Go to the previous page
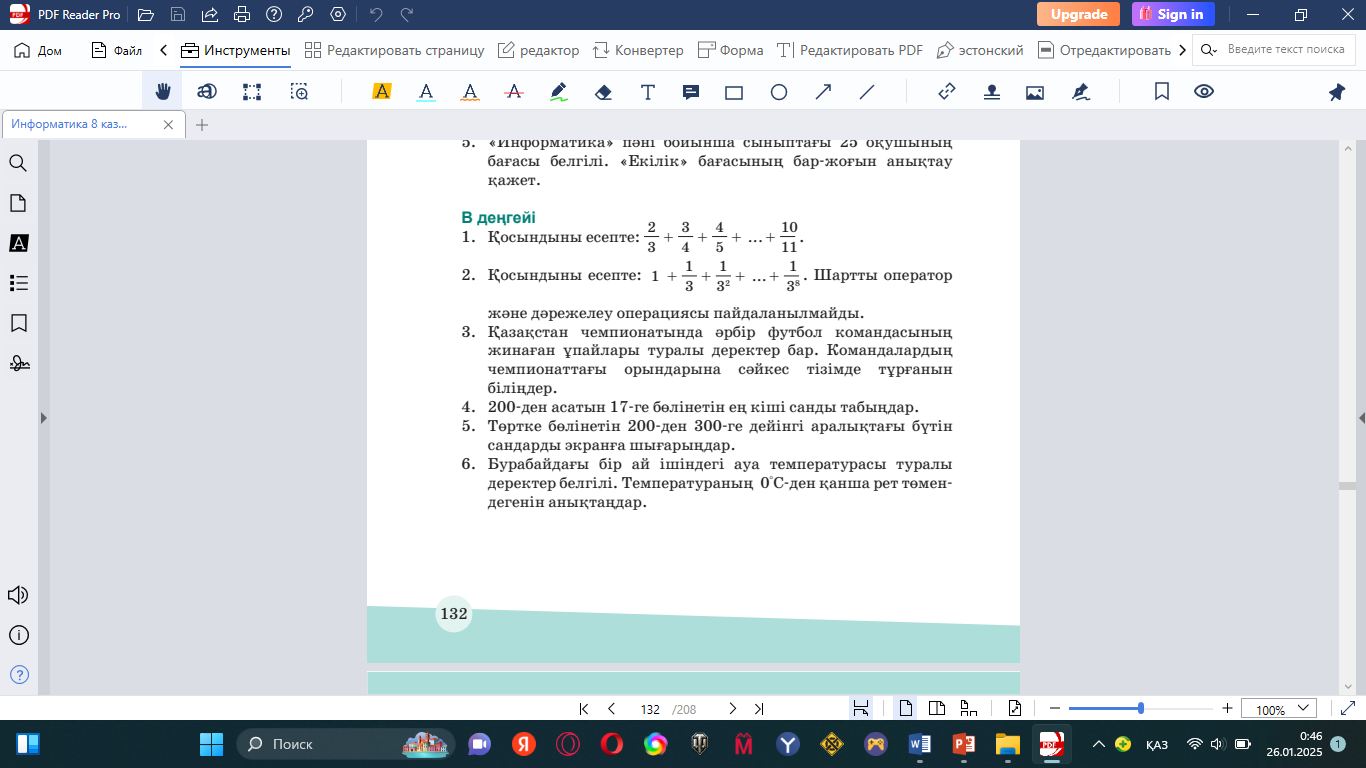The image size is (1366, 768). tap(611, 709)
